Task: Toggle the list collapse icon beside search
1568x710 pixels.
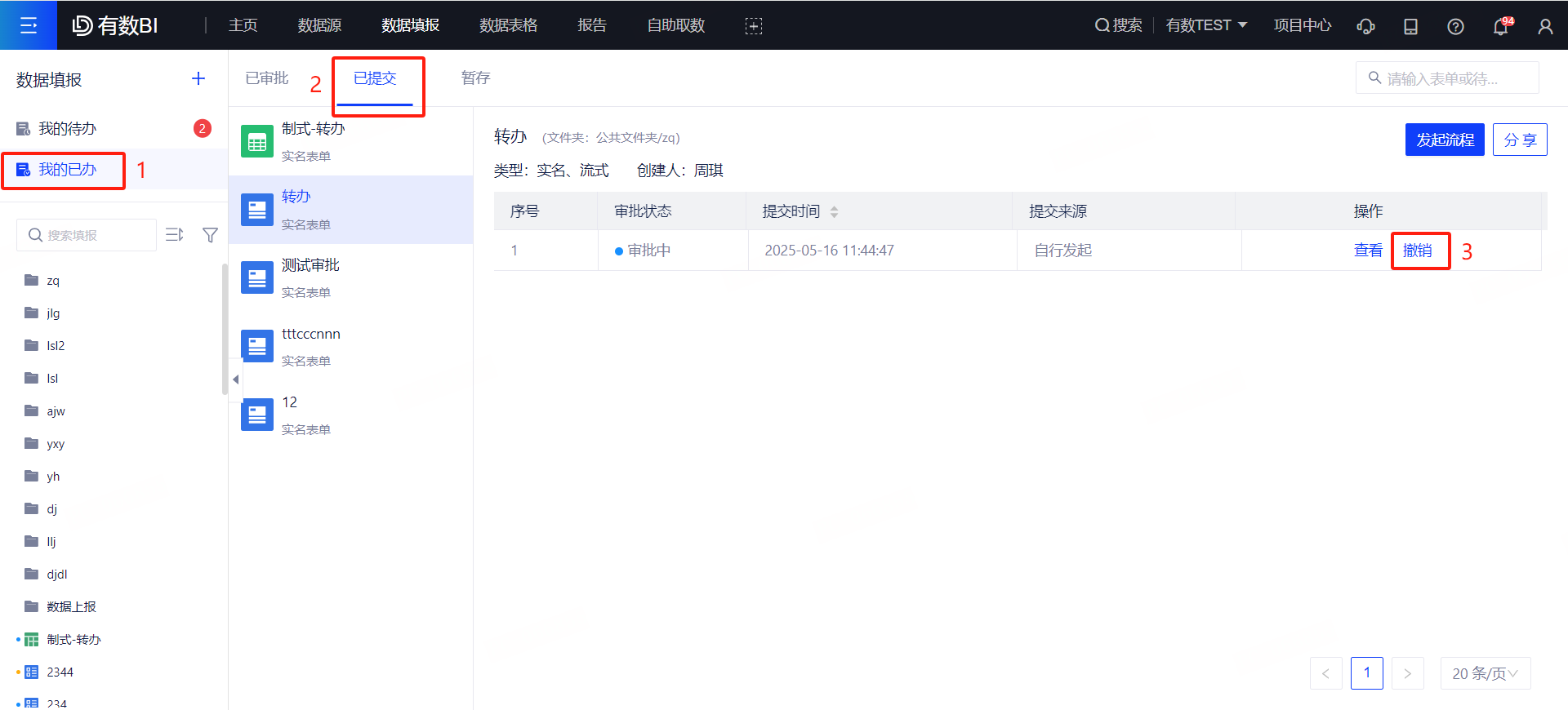Action: 175,235
